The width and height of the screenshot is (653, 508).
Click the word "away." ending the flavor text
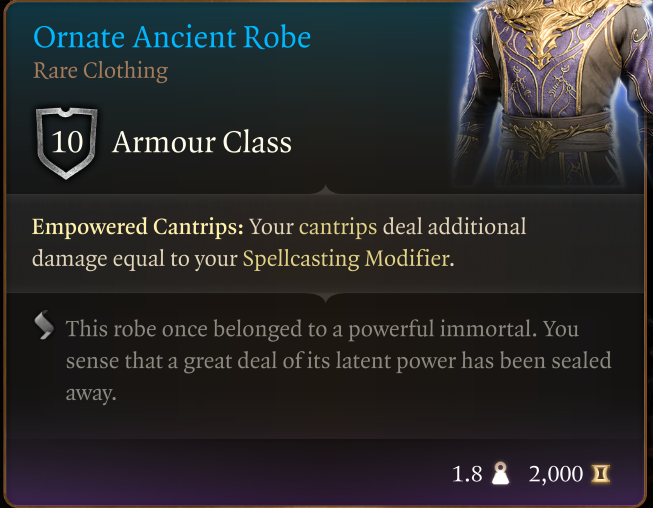tap(91, 393)
